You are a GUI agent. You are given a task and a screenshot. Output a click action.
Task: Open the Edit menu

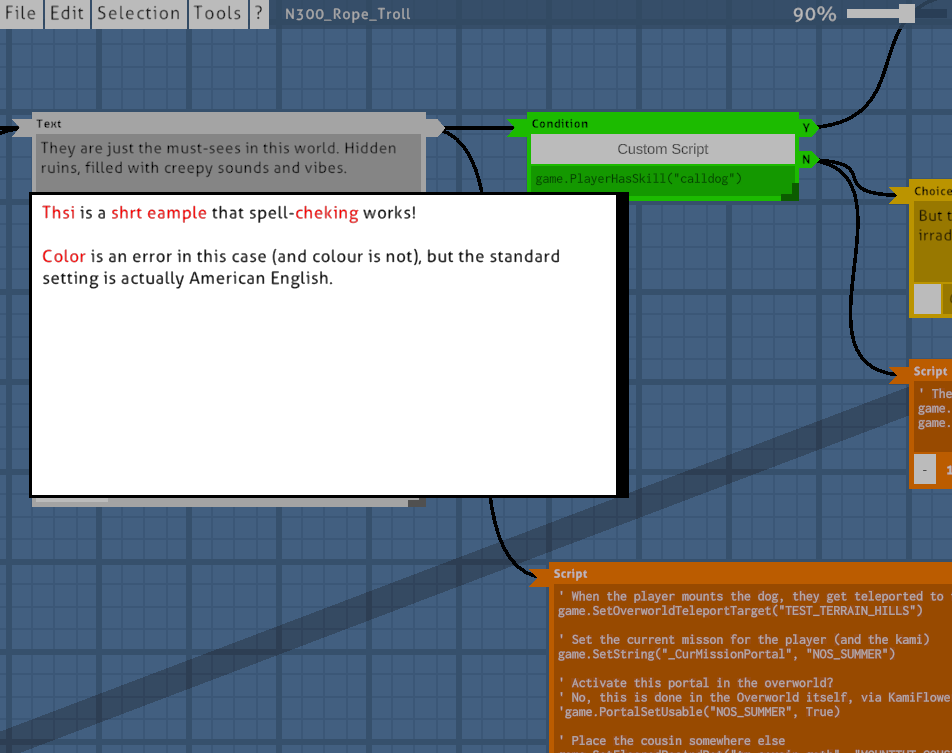click(67, 13)
